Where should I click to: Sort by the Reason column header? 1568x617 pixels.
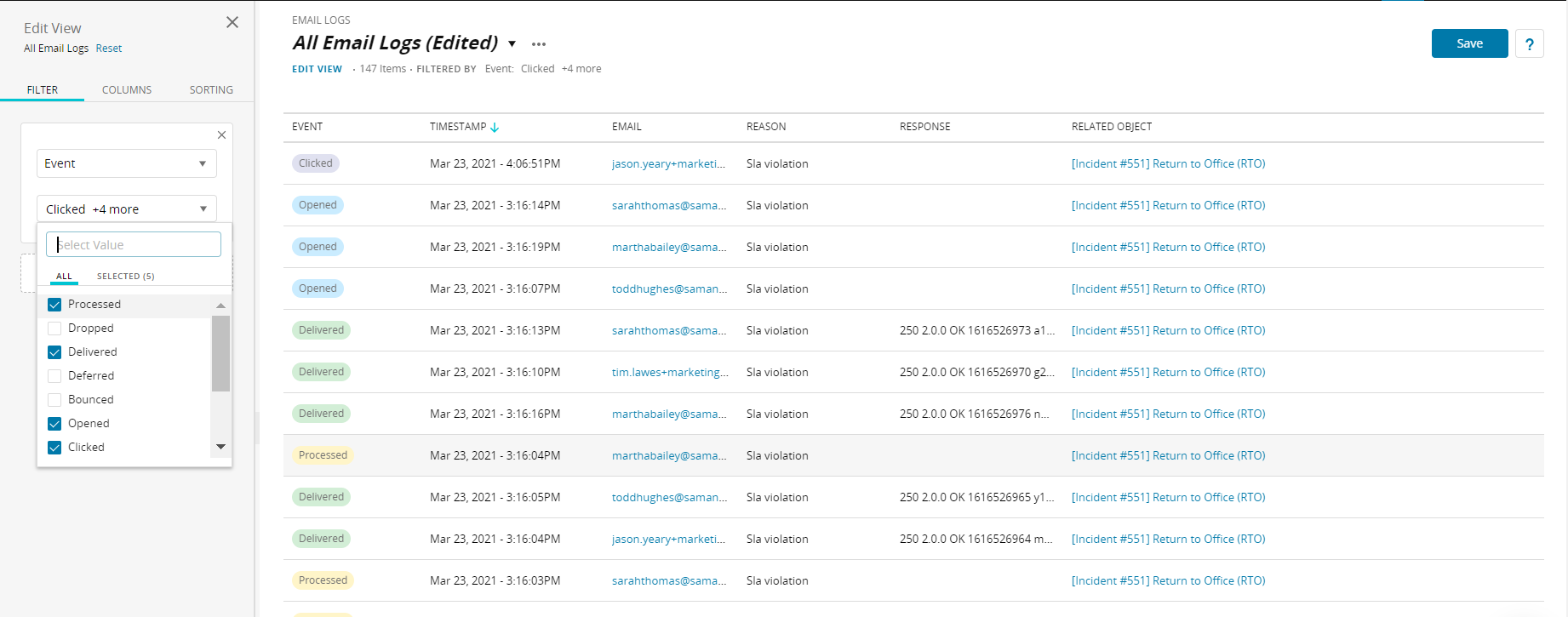(766, 127)
